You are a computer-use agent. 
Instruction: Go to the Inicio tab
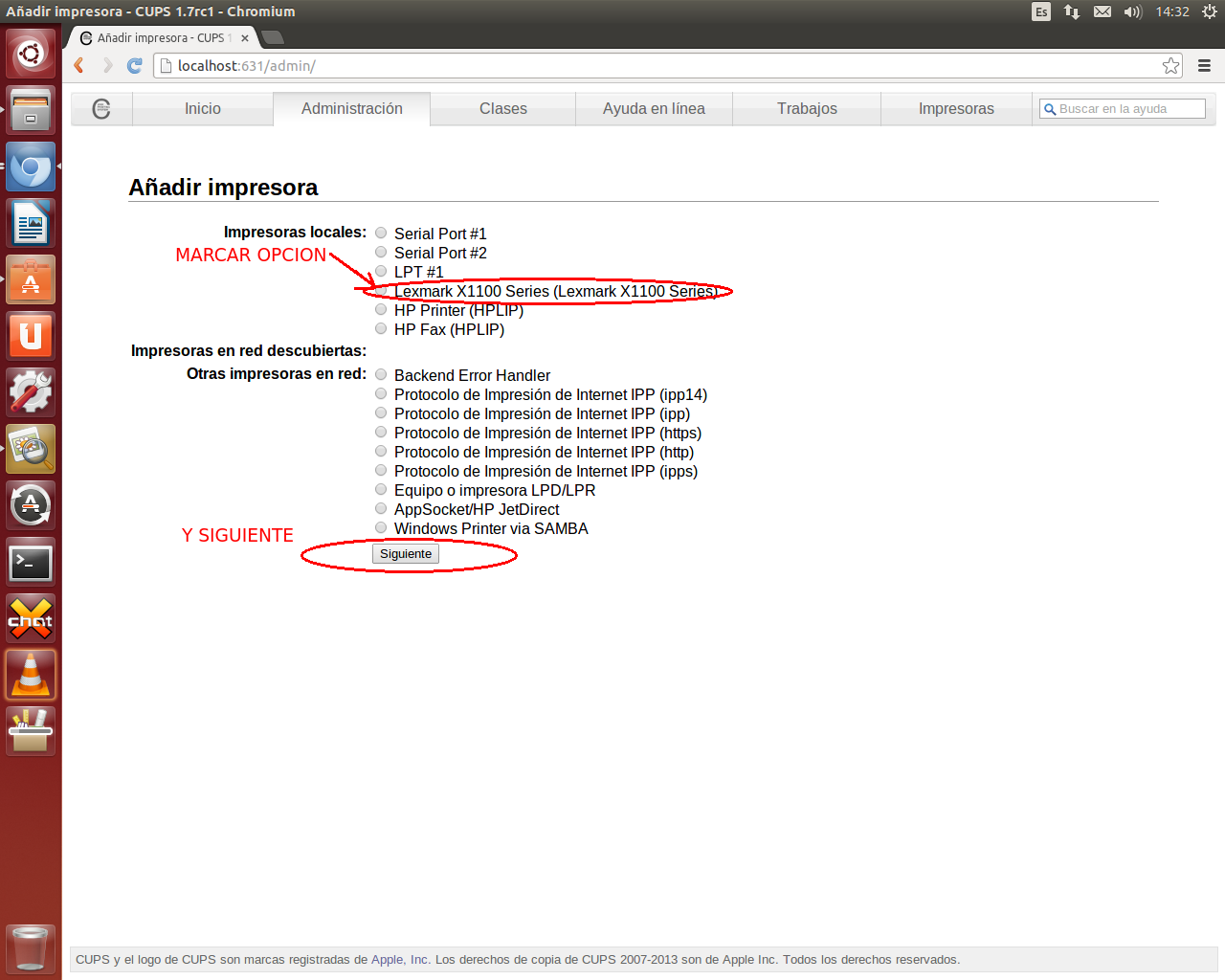point(203,109)
